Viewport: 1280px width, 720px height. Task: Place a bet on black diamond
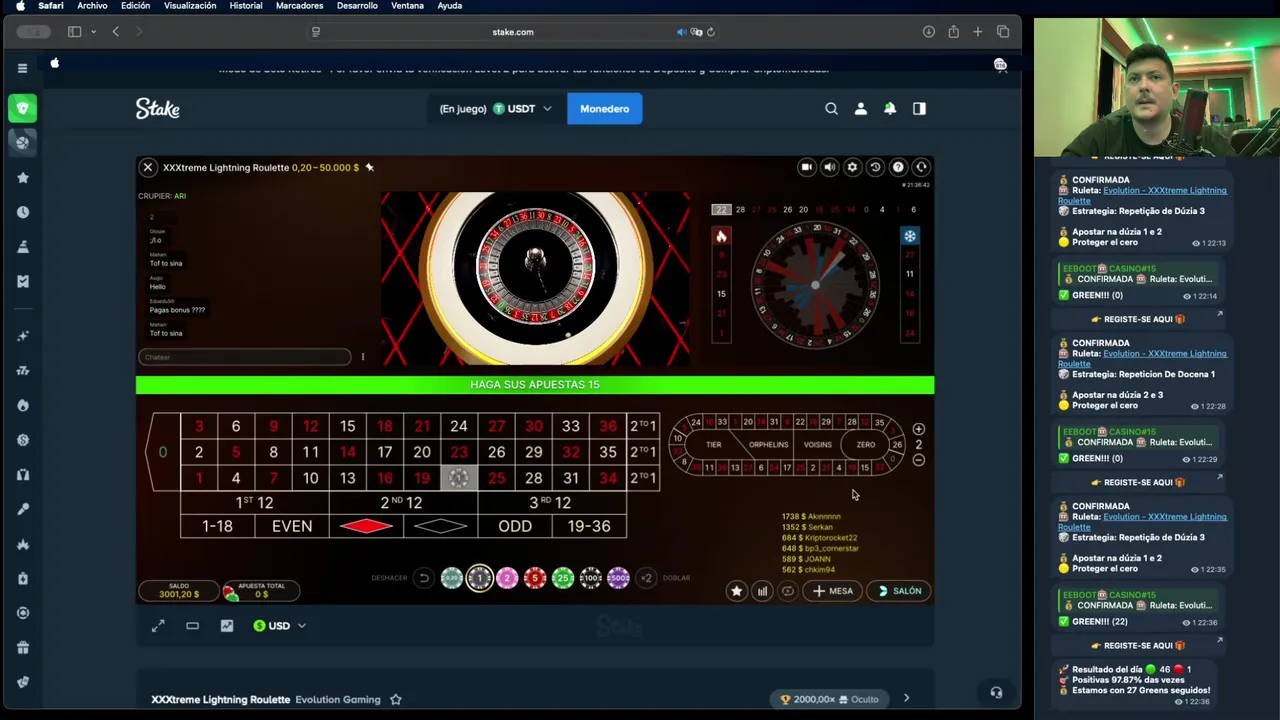[440, 526]
